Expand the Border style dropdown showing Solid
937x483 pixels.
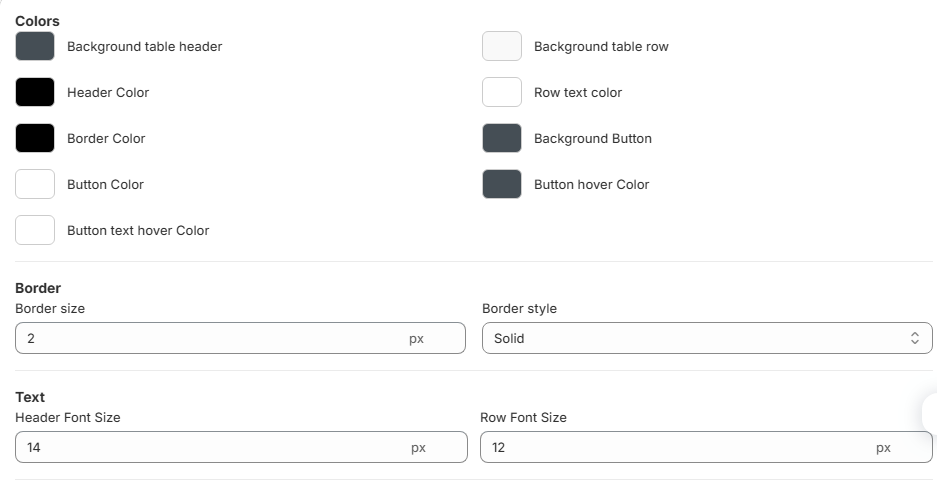click(x=707, y=338)
